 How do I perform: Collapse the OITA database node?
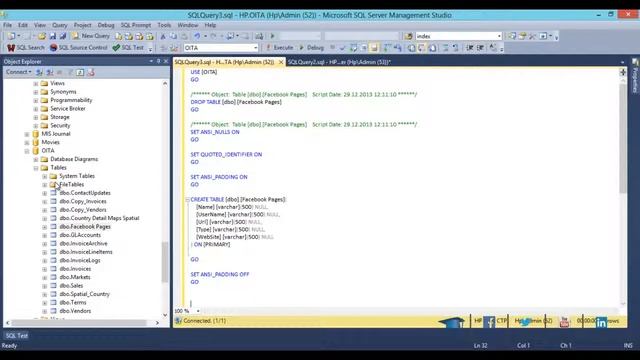[x=27, y=151]
